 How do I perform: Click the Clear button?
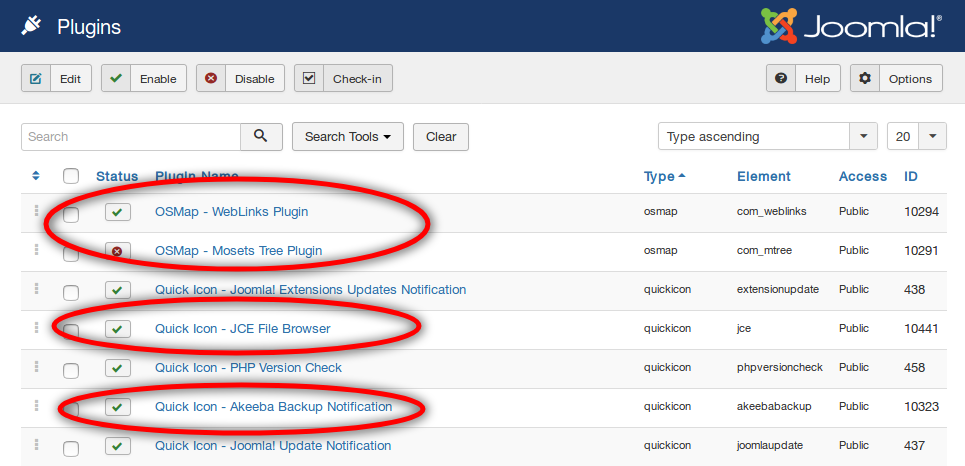[x=441, y=137]
